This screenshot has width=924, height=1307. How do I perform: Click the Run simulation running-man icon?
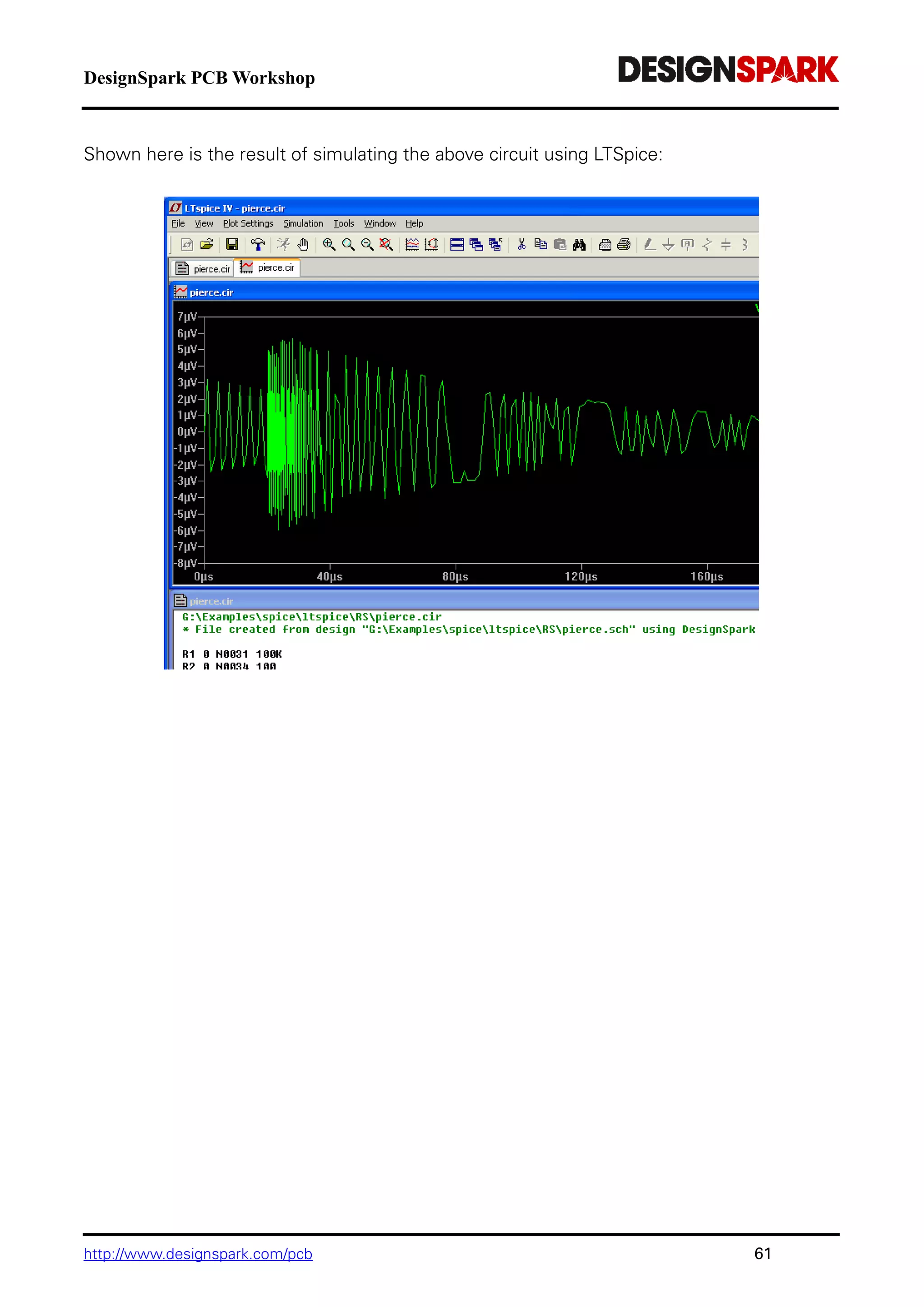[x=283, y=245]
